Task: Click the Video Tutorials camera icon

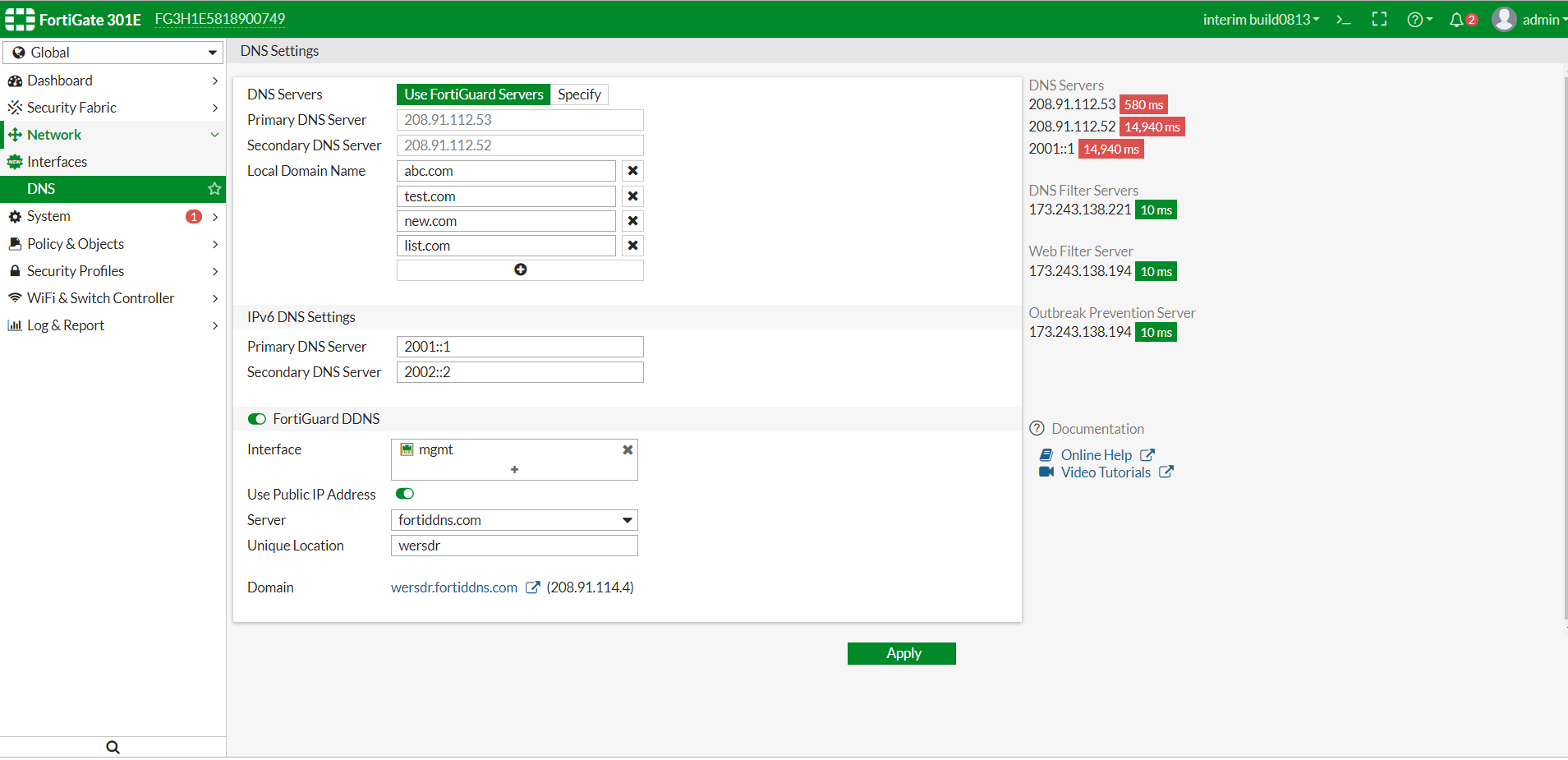Action: click(1046, 472)
